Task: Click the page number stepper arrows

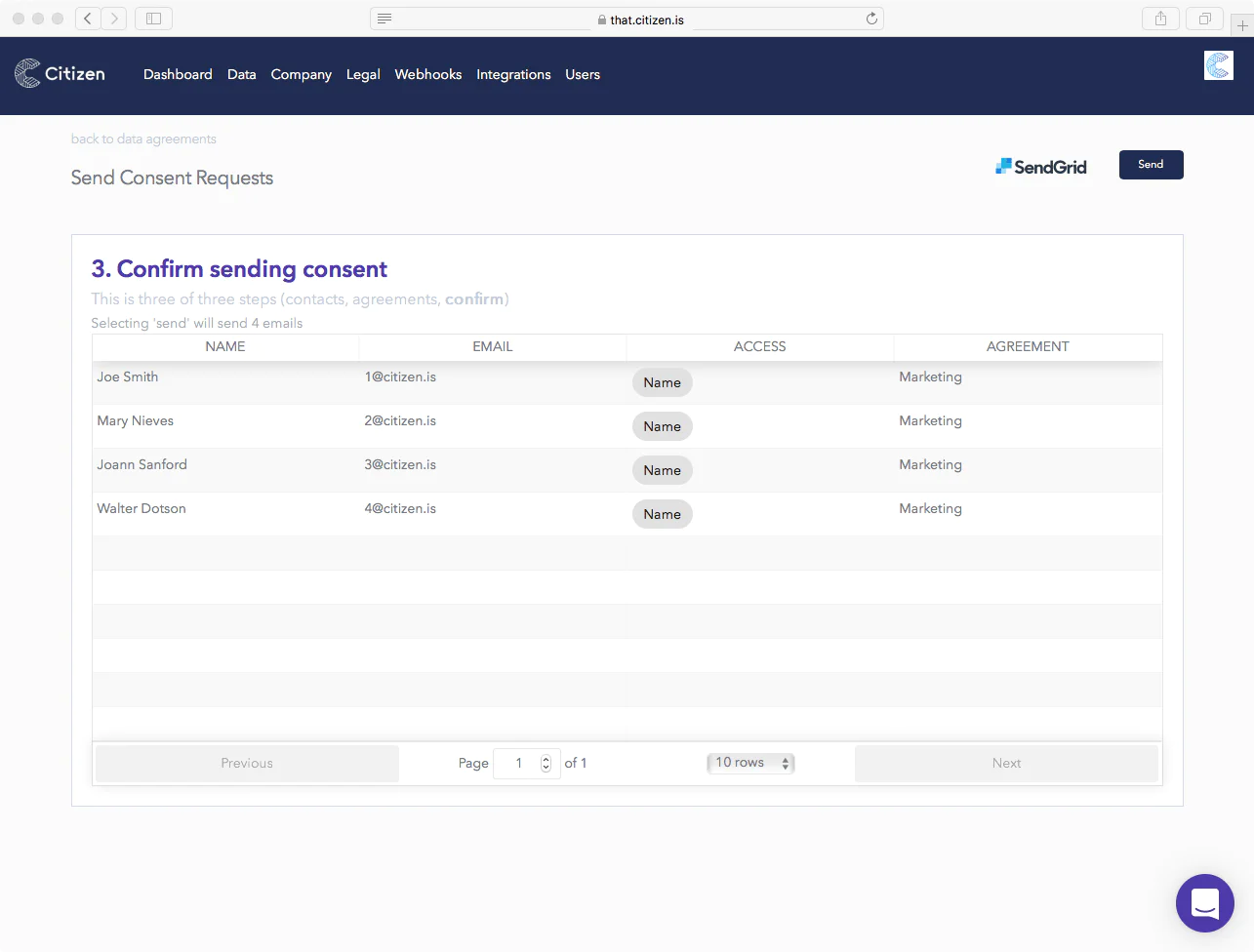Action: [x=546, y=764]
